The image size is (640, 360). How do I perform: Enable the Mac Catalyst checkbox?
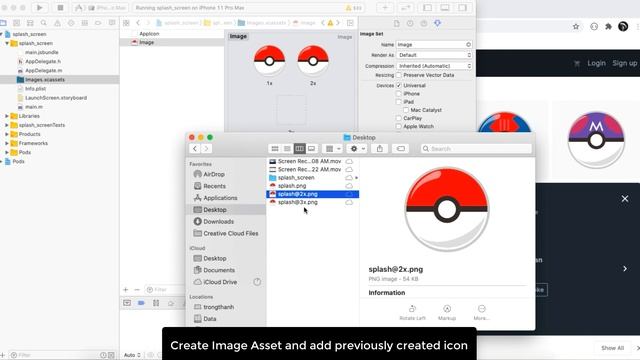click(406, 110)
